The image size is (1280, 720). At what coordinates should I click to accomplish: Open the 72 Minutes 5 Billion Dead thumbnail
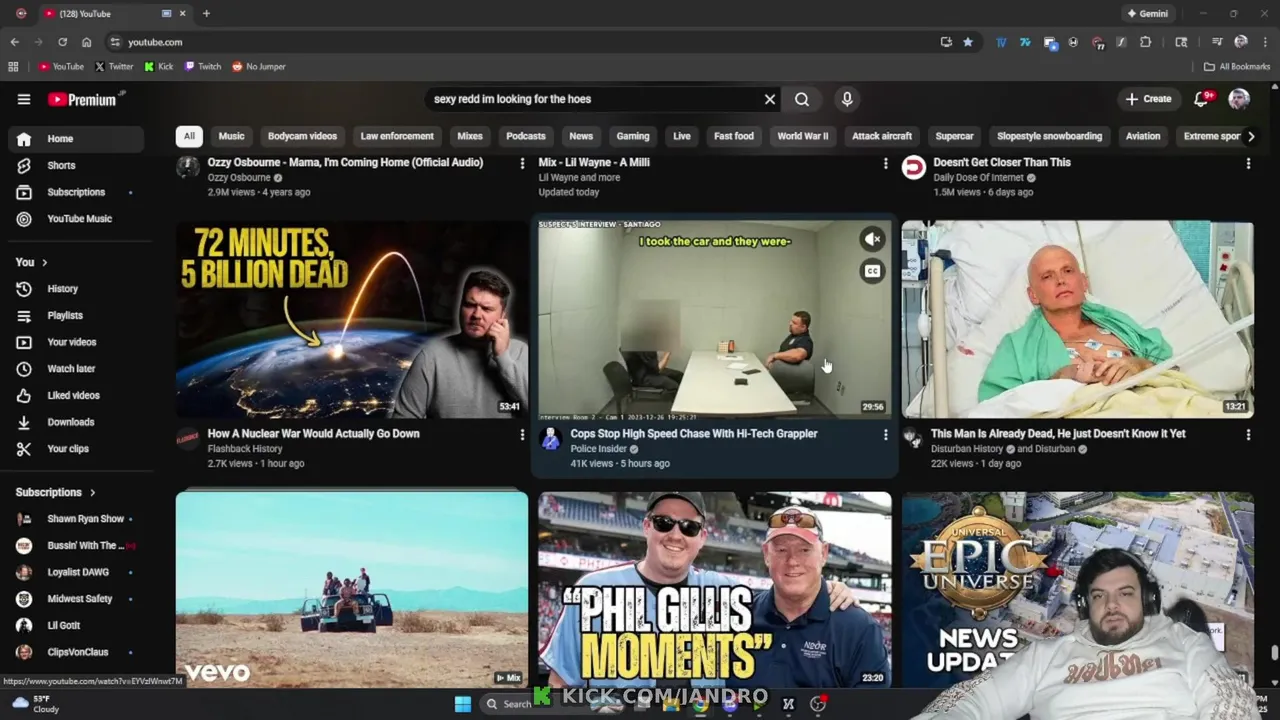tap(352, 319)
